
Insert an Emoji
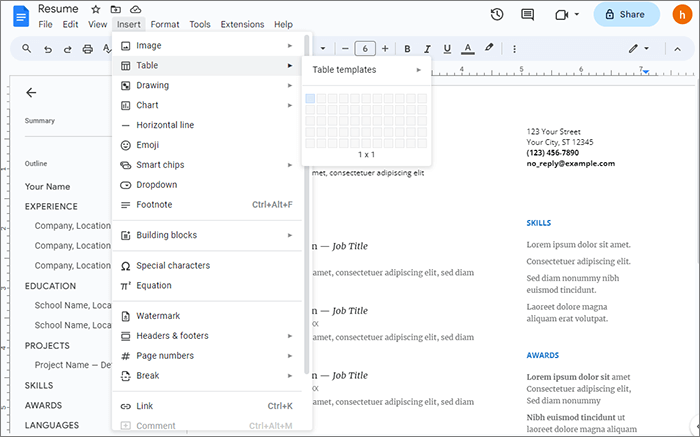coord(207,145)
